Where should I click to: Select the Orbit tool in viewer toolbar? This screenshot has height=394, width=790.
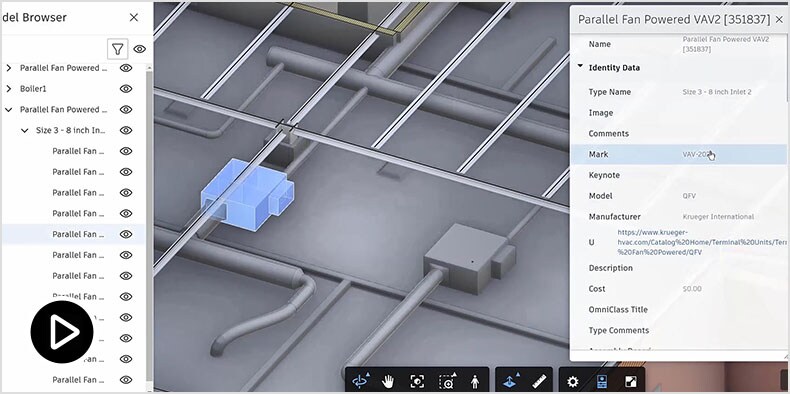point(361,381)
